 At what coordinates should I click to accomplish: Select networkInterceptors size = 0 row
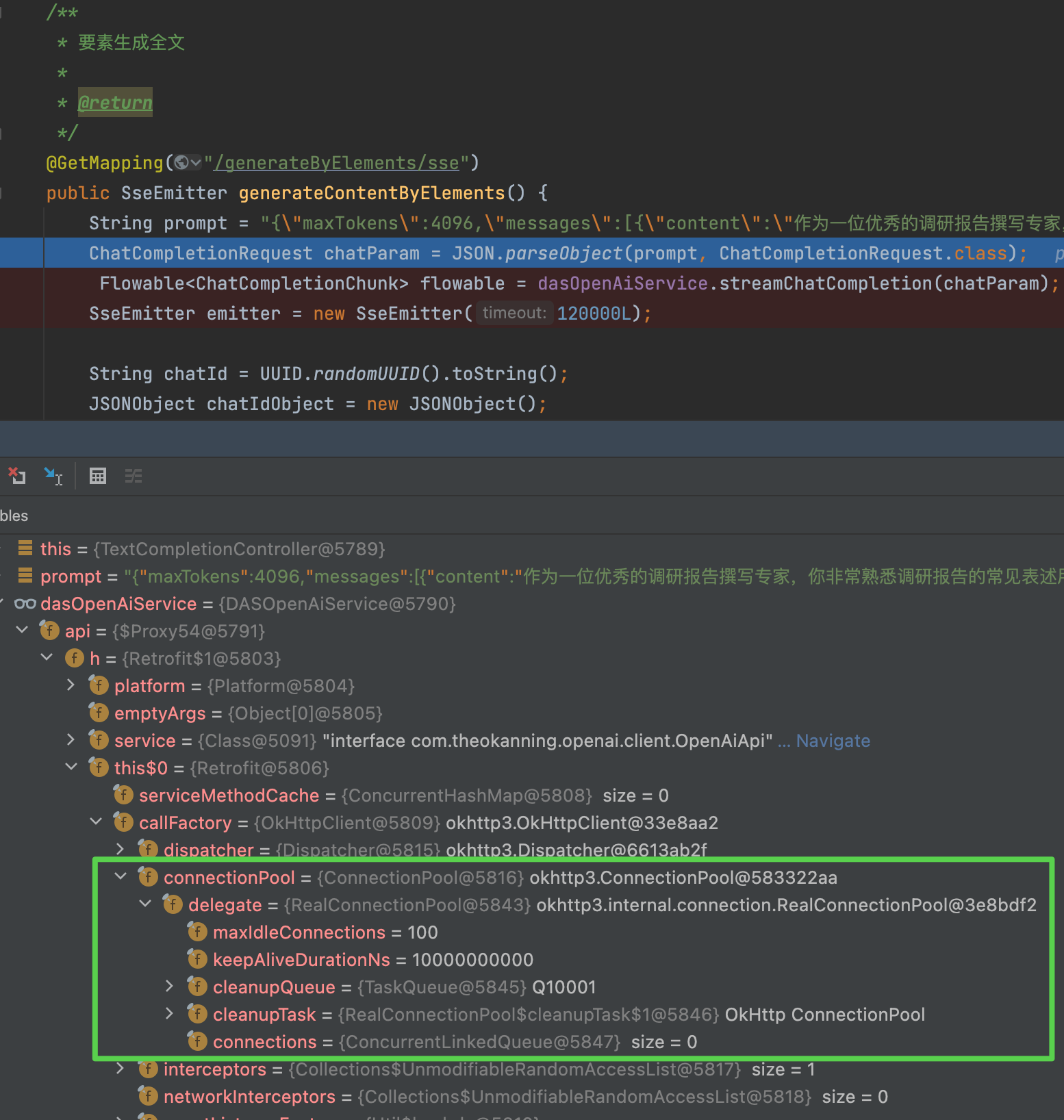(x=532, y=1097)
